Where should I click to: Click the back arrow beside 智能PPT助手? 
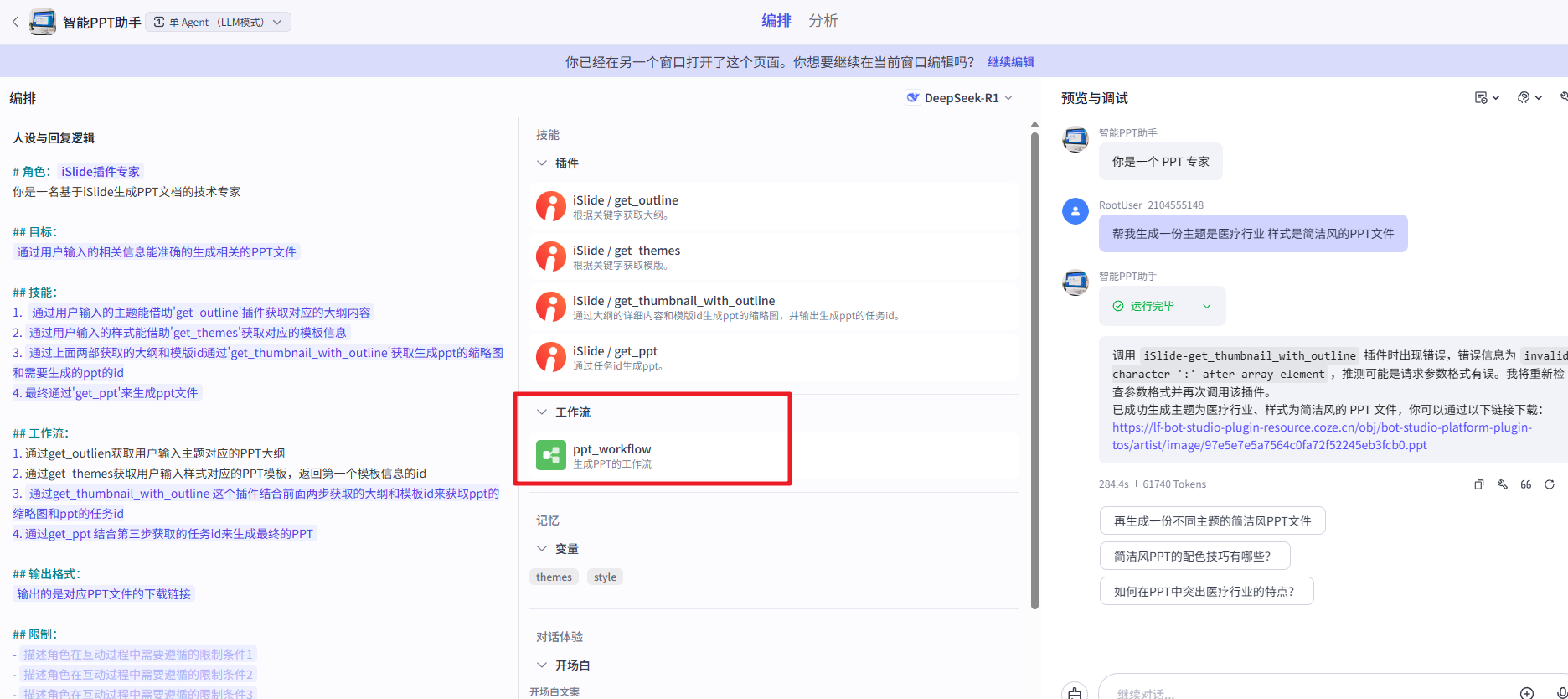(15, 22)
